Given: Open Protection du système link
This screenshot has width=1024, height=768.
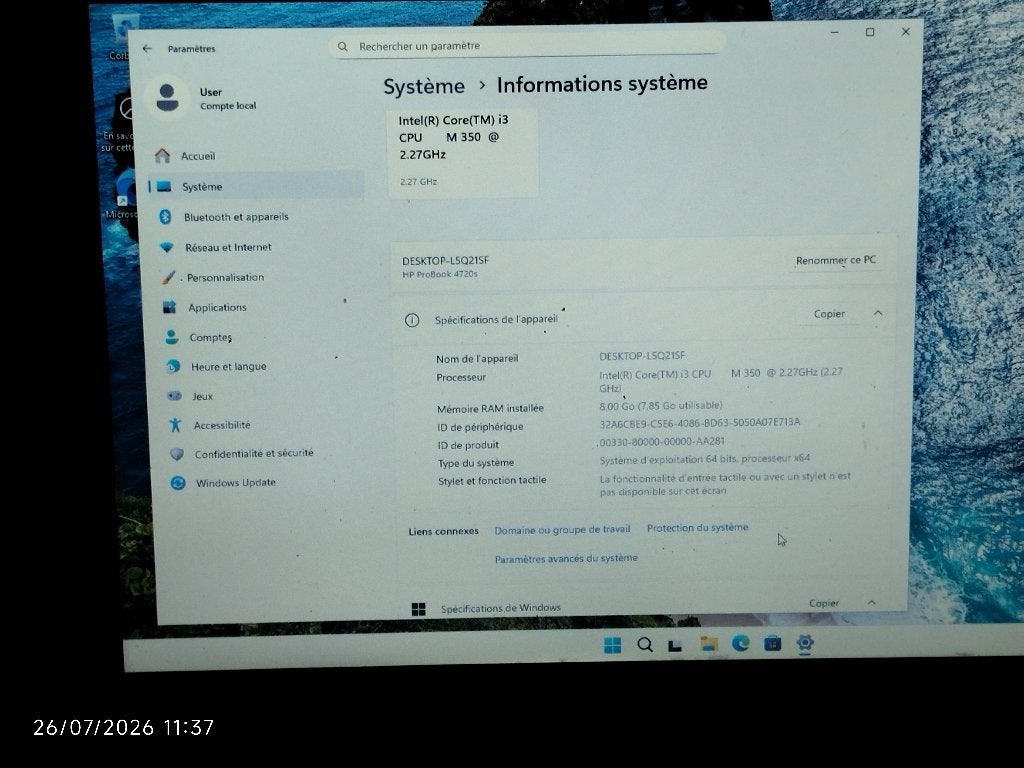Looking at the screenshot, I should [x=697, y=527].
